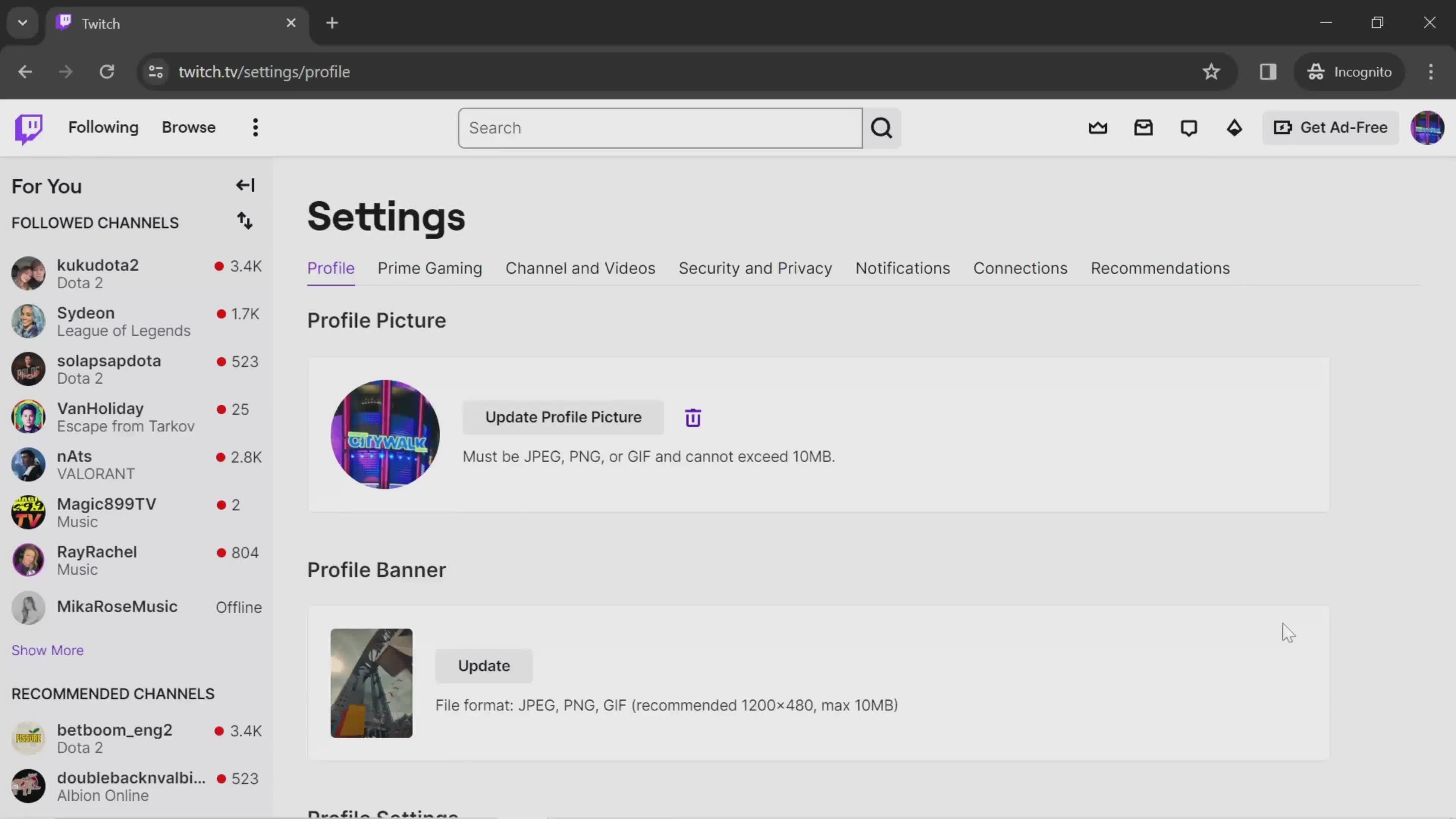Click the address bar URL
The height and width of the screenshot is (819, 1456).
click(x=265, y=72)
